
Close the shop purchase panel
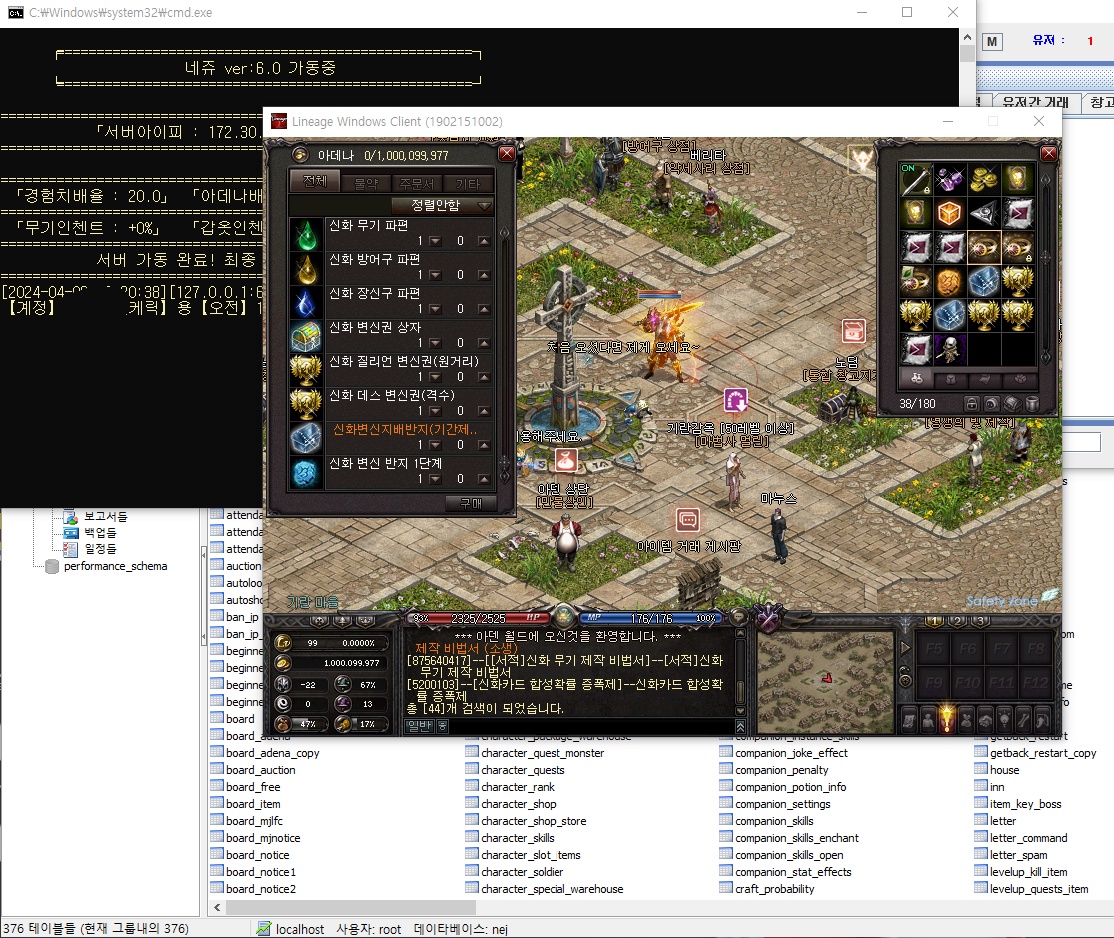point(507,154)
